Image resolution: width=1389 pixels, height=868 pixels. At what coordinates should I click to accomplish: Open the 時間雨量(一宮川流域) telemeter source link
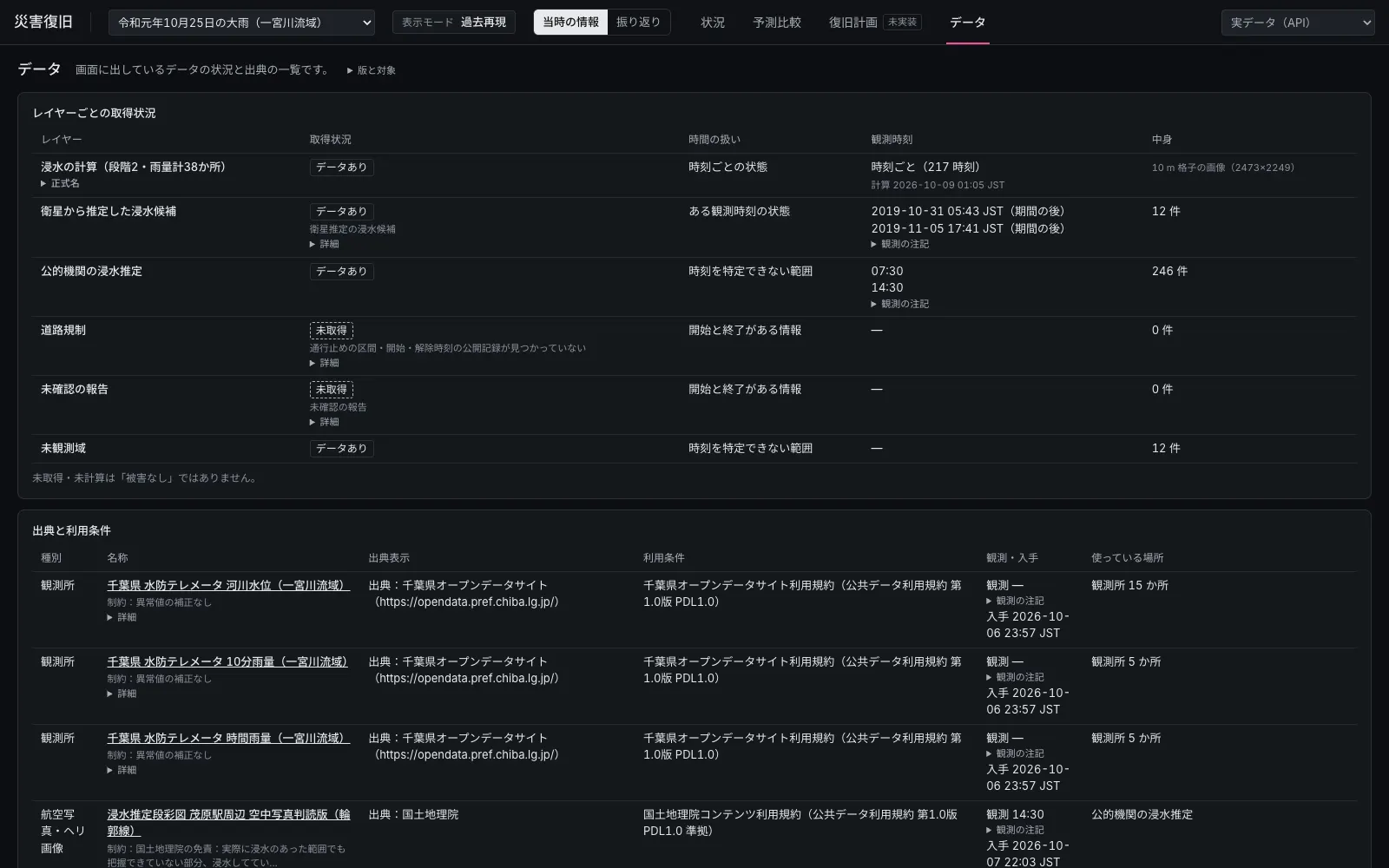click(x=228, y=739)
